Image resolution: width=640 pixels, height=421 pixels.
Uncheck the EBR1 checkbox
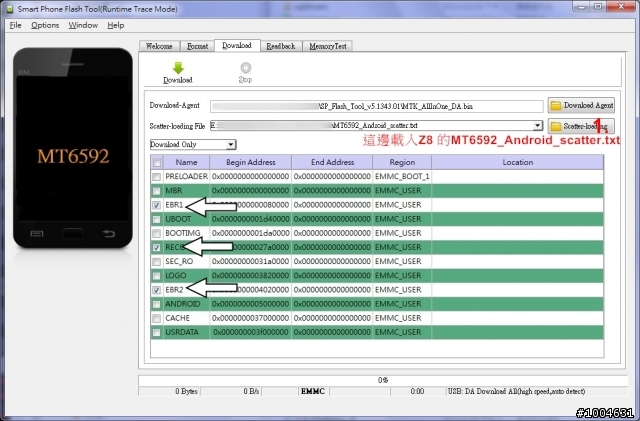click(x=157, y=205)
